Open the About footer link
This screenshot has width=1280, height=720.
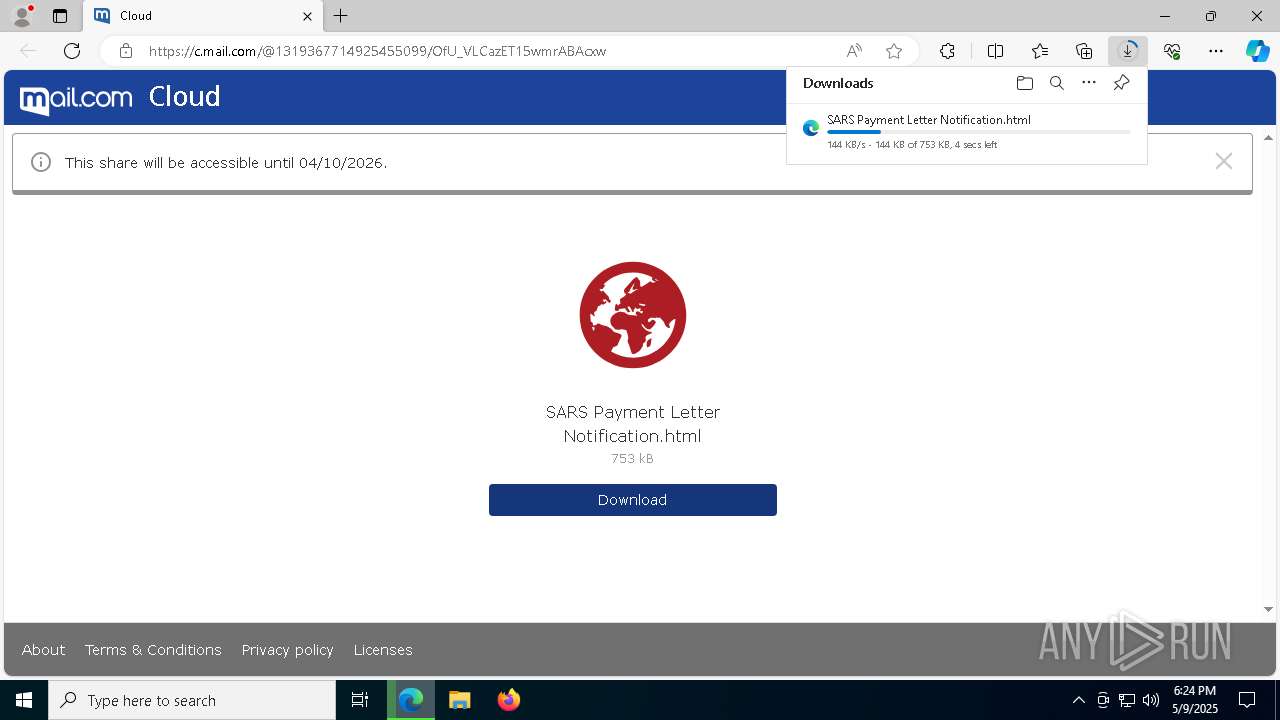point(43,650)
